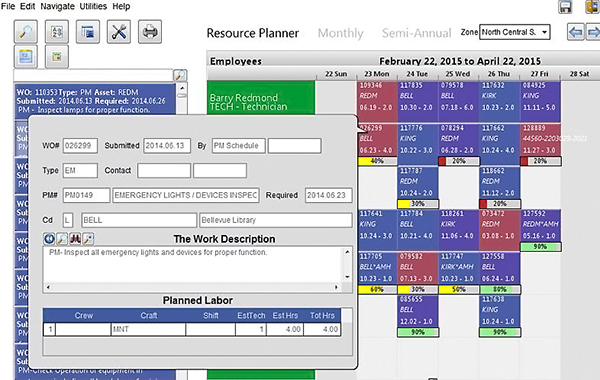Screen dimensions: 600x380
Task: Click the magnifier search toolbar button
Action: click(26, 32)
